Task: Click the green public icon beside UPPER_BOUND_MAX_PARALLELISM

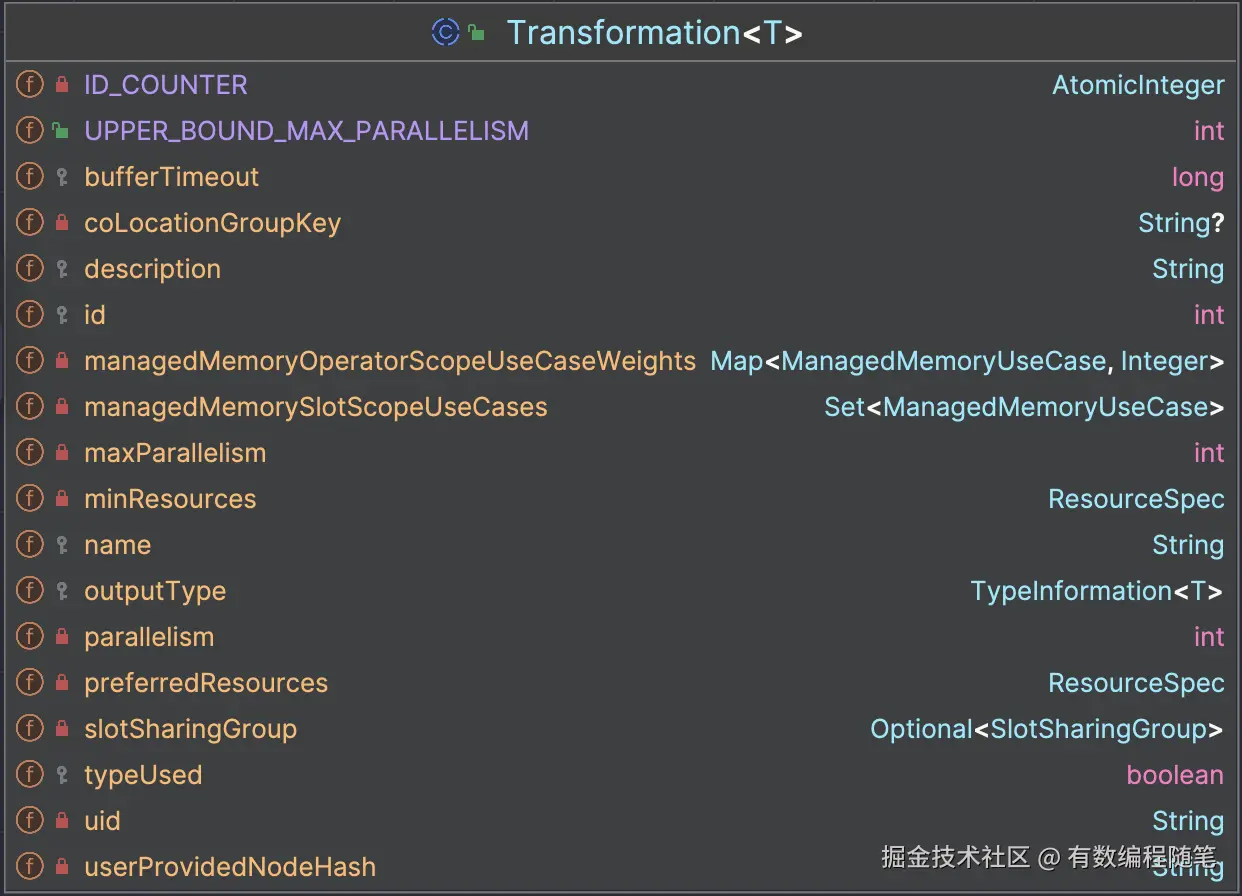Action: (62, 131)
